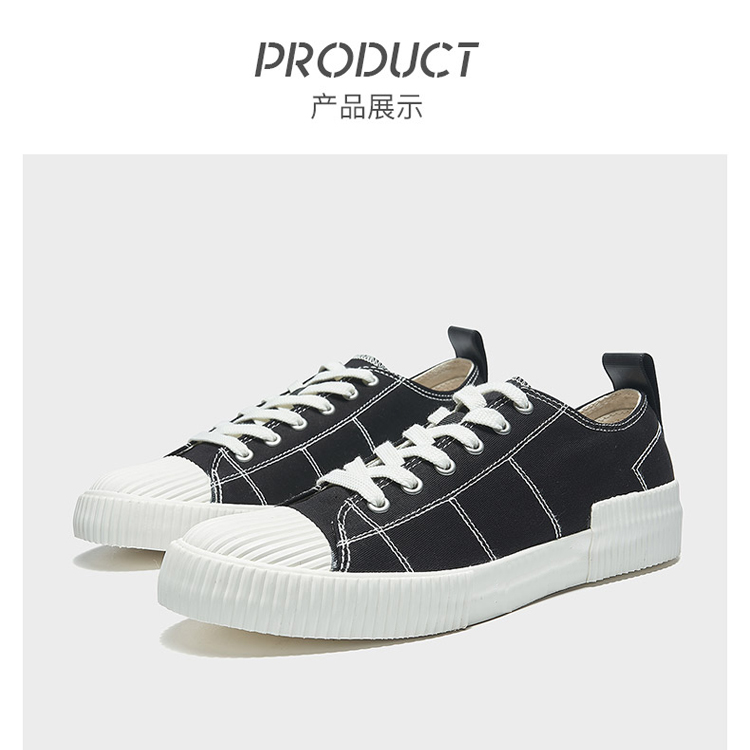Click the front shoe's top metal eyelet
The height and width of the screenshot is (750, 750).
[x=524, y=408]
